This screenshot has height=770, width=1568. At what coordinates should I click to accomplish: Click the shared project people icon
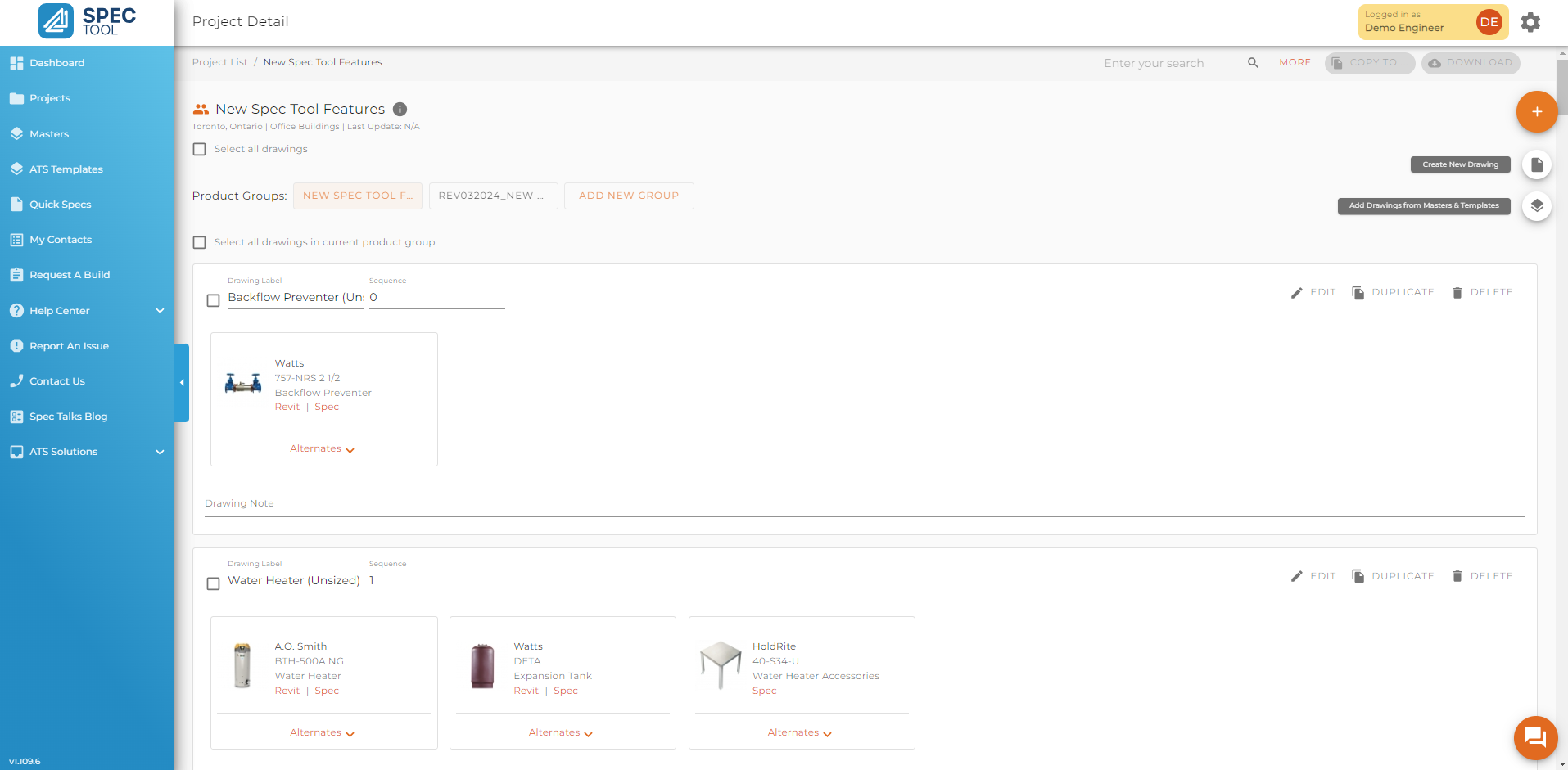(x=201, y=109)
